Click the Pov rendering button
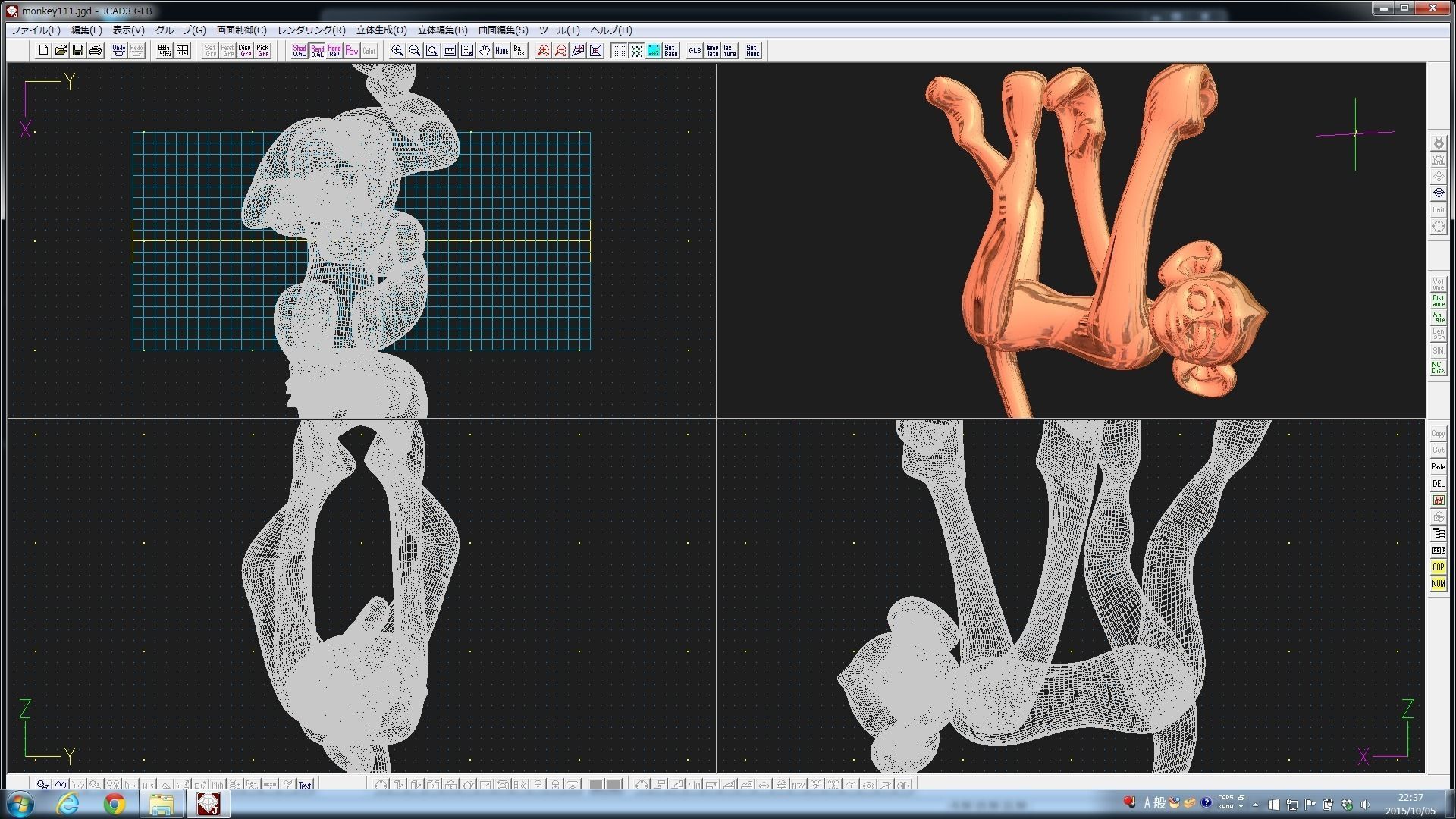The height and width of the screenshot is (819, 1456). point(352,51)
